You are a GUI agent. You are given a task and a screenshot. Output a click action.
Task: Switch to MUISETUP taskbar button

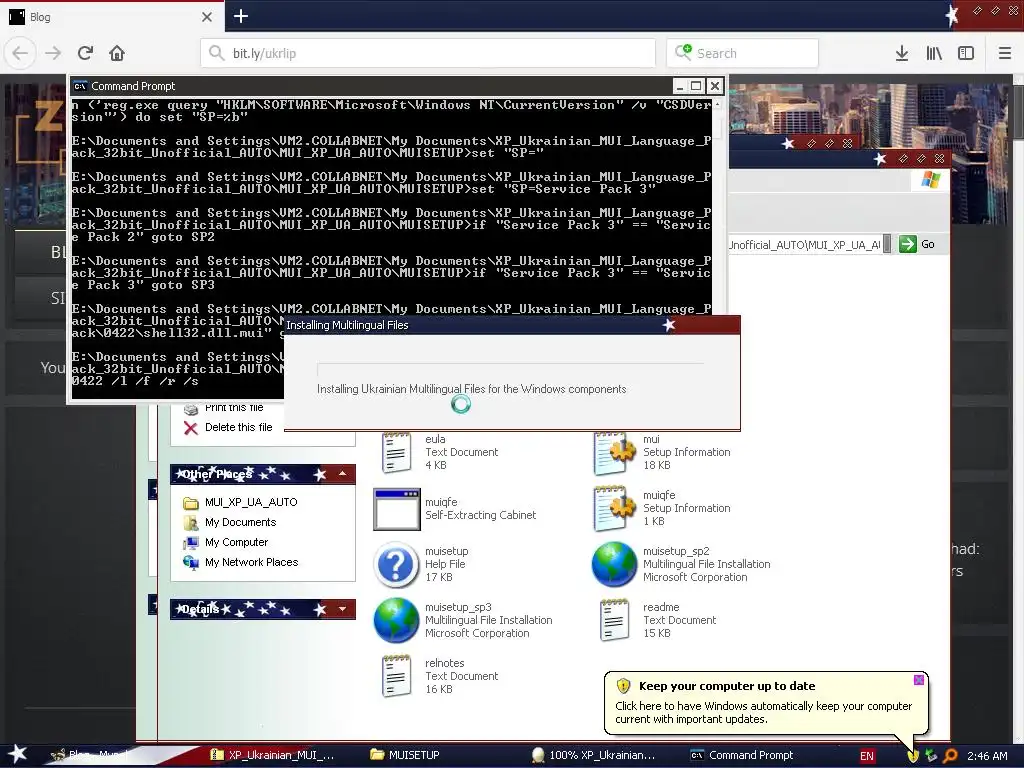[x=405, y=755]
